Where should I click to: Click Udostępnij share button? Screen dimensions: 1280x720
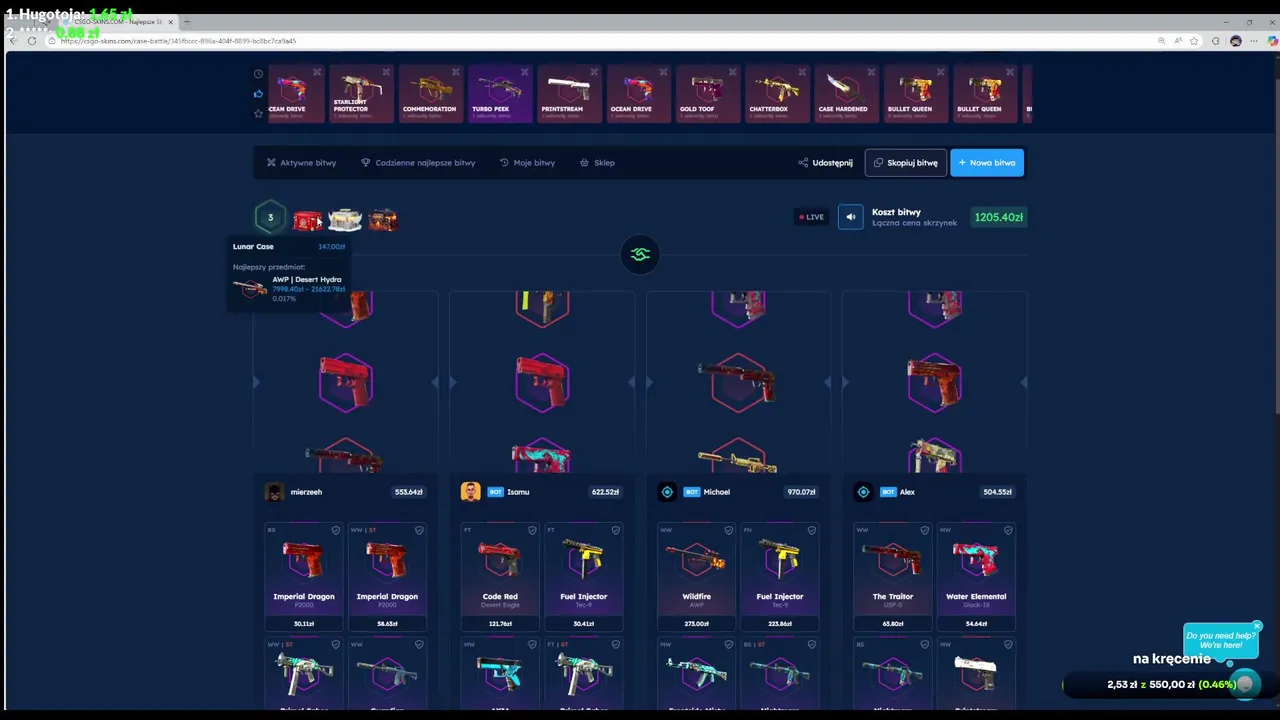[825, 163]
